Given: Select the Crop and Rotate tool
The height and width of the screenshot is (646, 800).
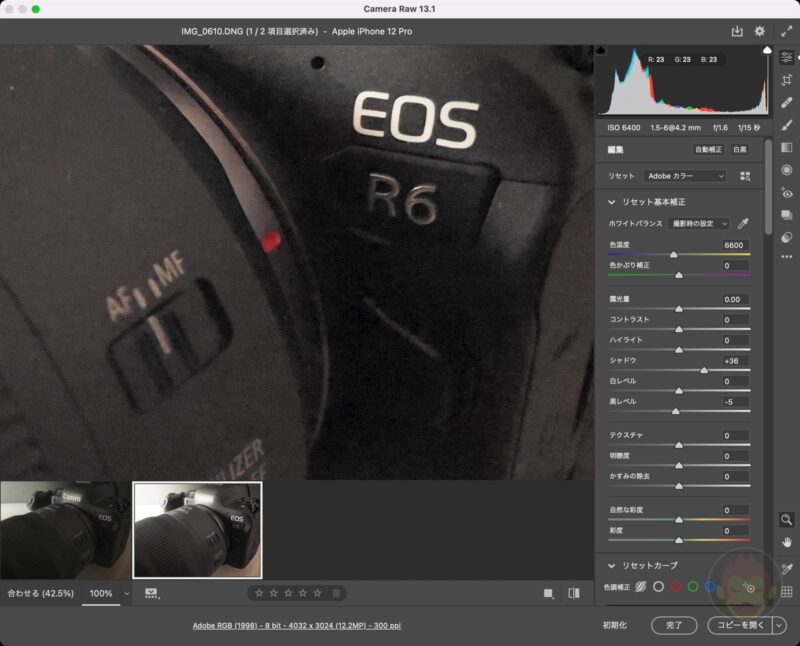Looking at the screenshot, I should pyautogui.click(x=786, y=80).
